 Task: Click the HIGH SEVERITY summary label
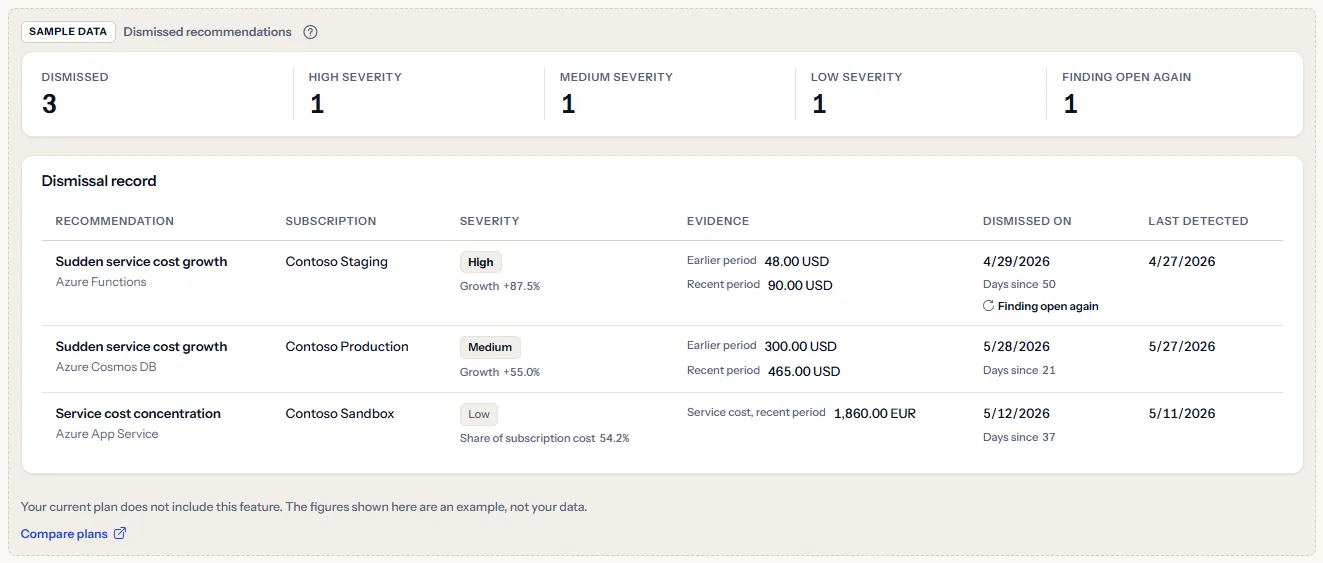pos(355,77)
